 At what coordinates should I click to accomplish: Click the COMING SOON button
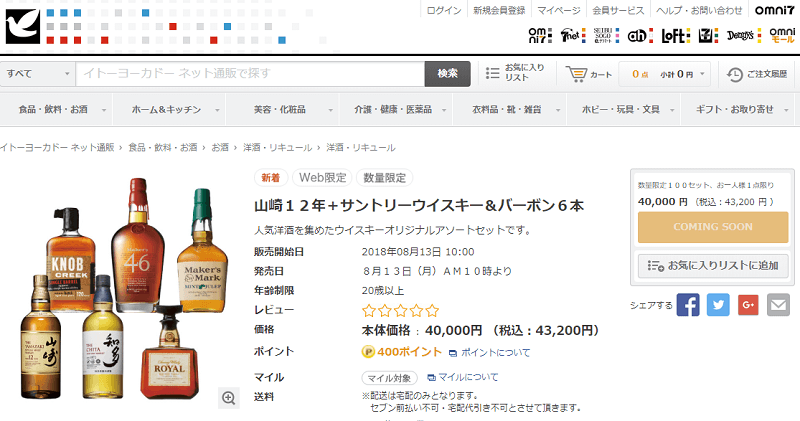coord(713,227)
